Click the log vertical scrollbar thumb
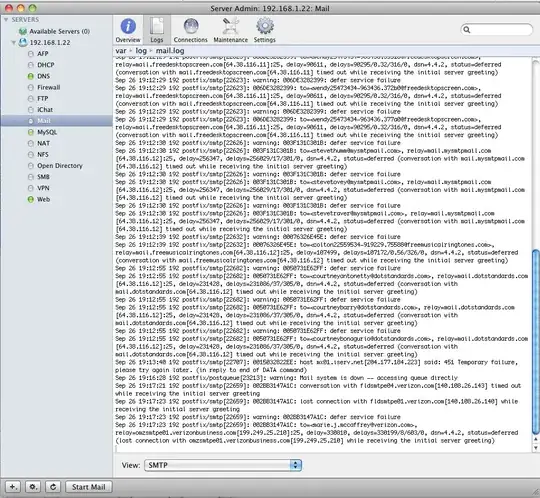540x498 pixels. (x=536, y=342)
